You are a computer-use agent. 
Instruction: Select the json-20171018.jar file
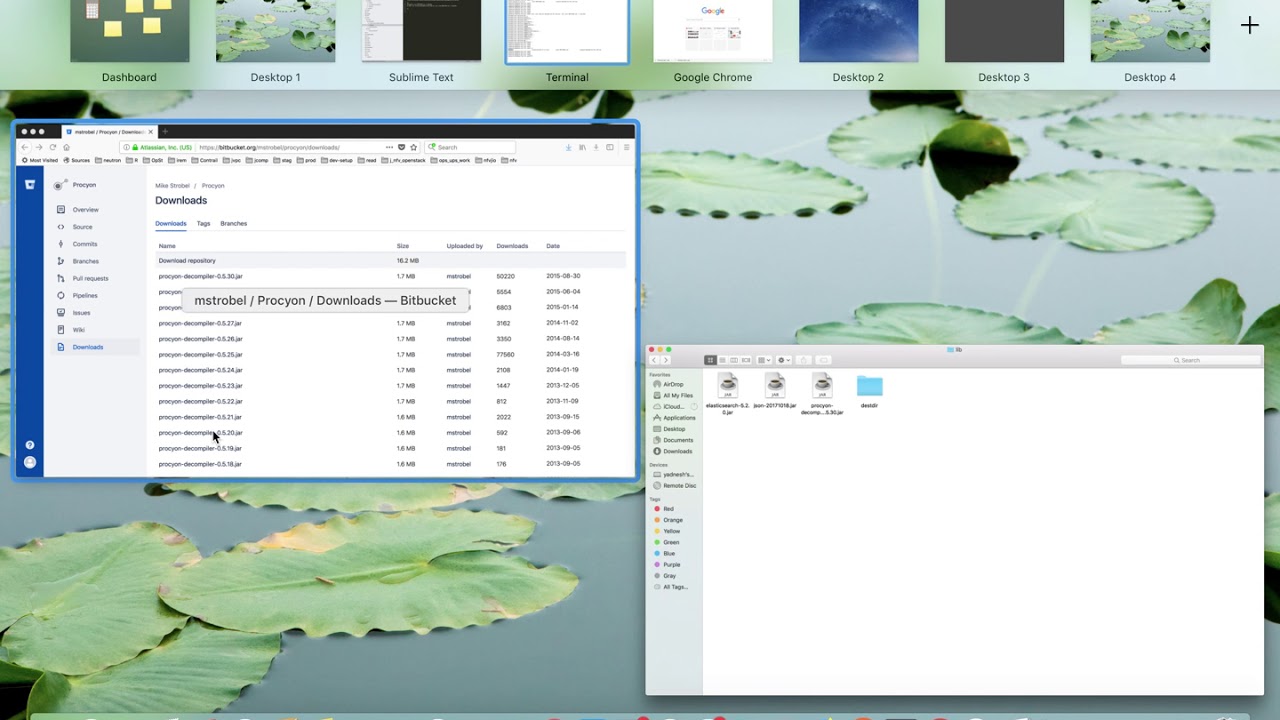tap(775, 391)
